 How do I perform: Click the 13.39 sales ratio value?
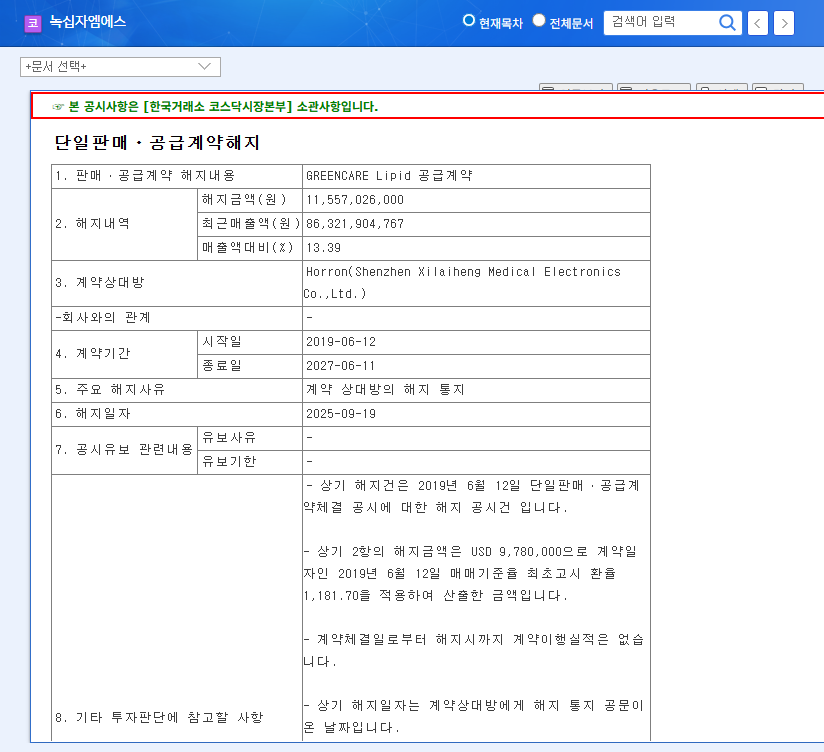point(324,248)
